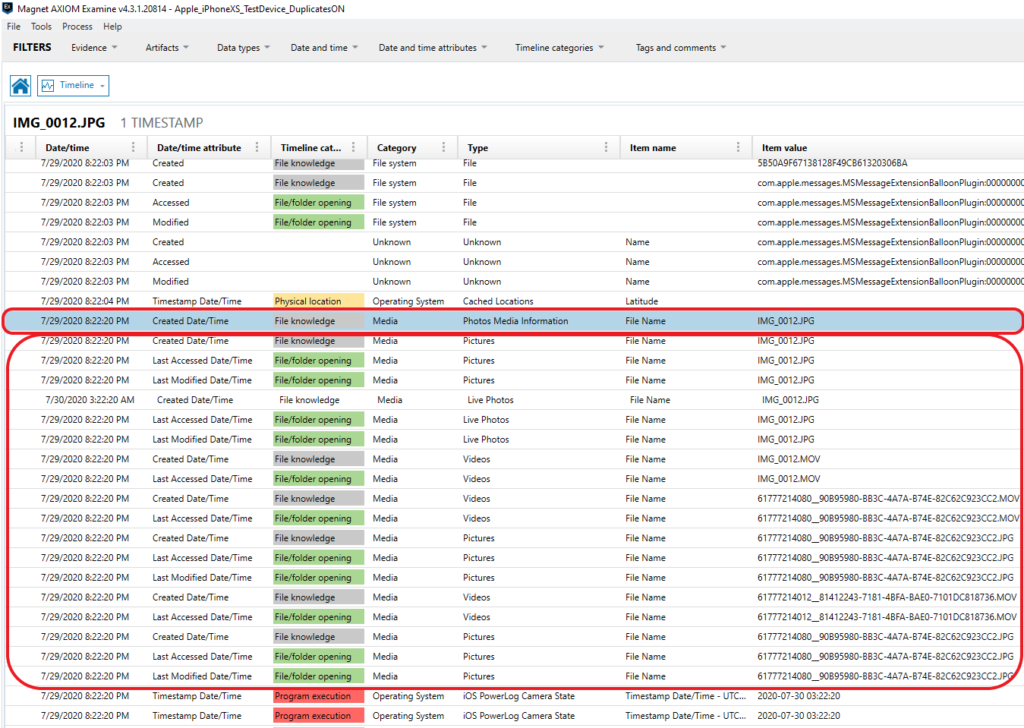Open the Help menu

(112, 27)
